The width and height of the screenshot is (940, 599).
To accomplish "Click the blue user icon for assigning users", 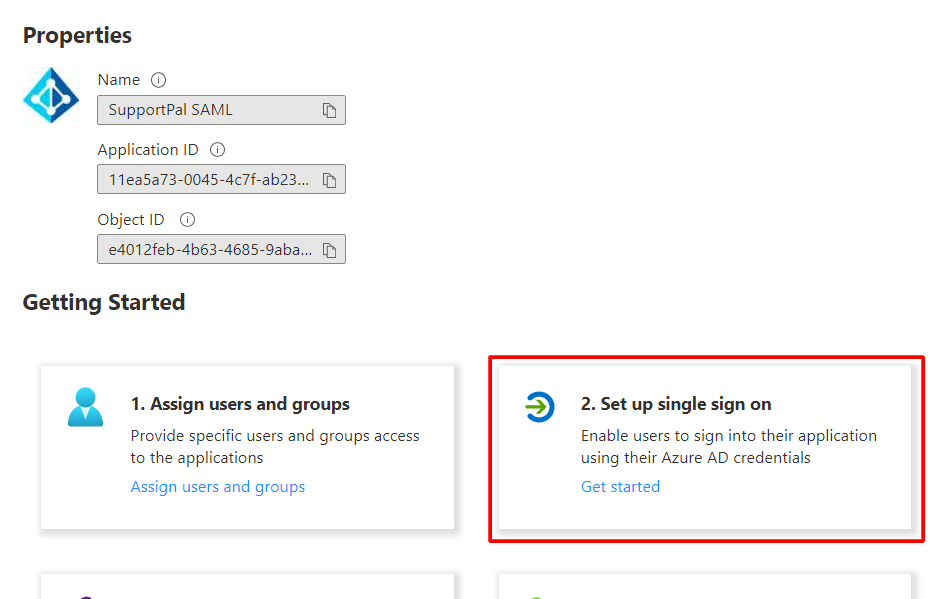I will [x=86, y=407].
